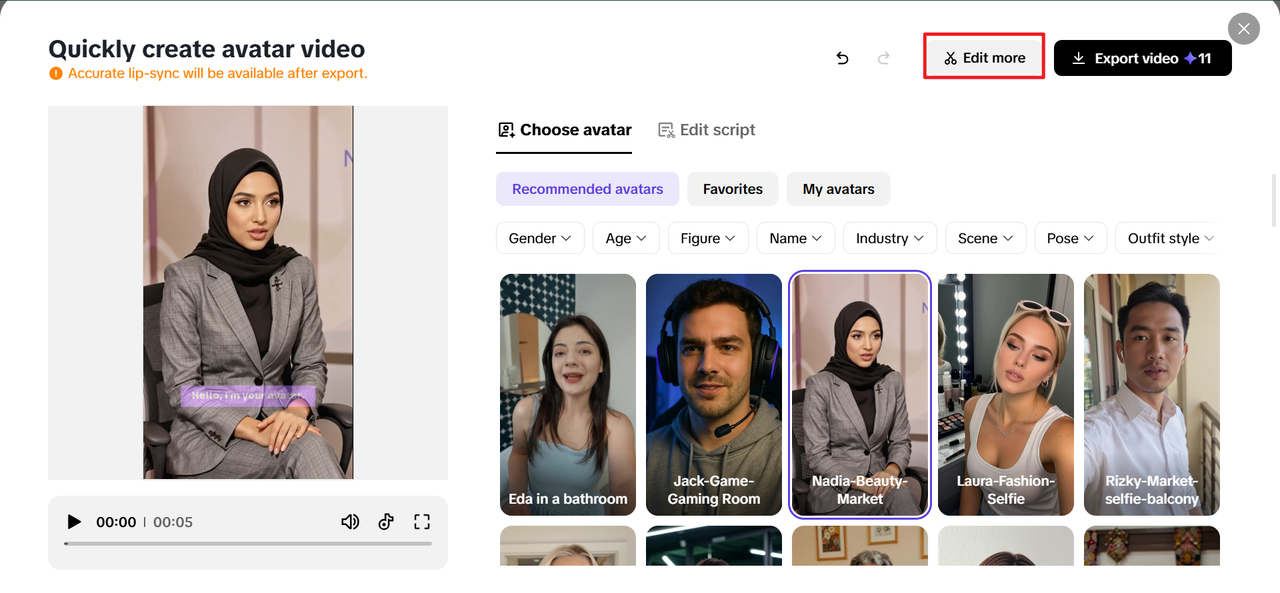Click the video progress slider bar

tap(248, 544)
